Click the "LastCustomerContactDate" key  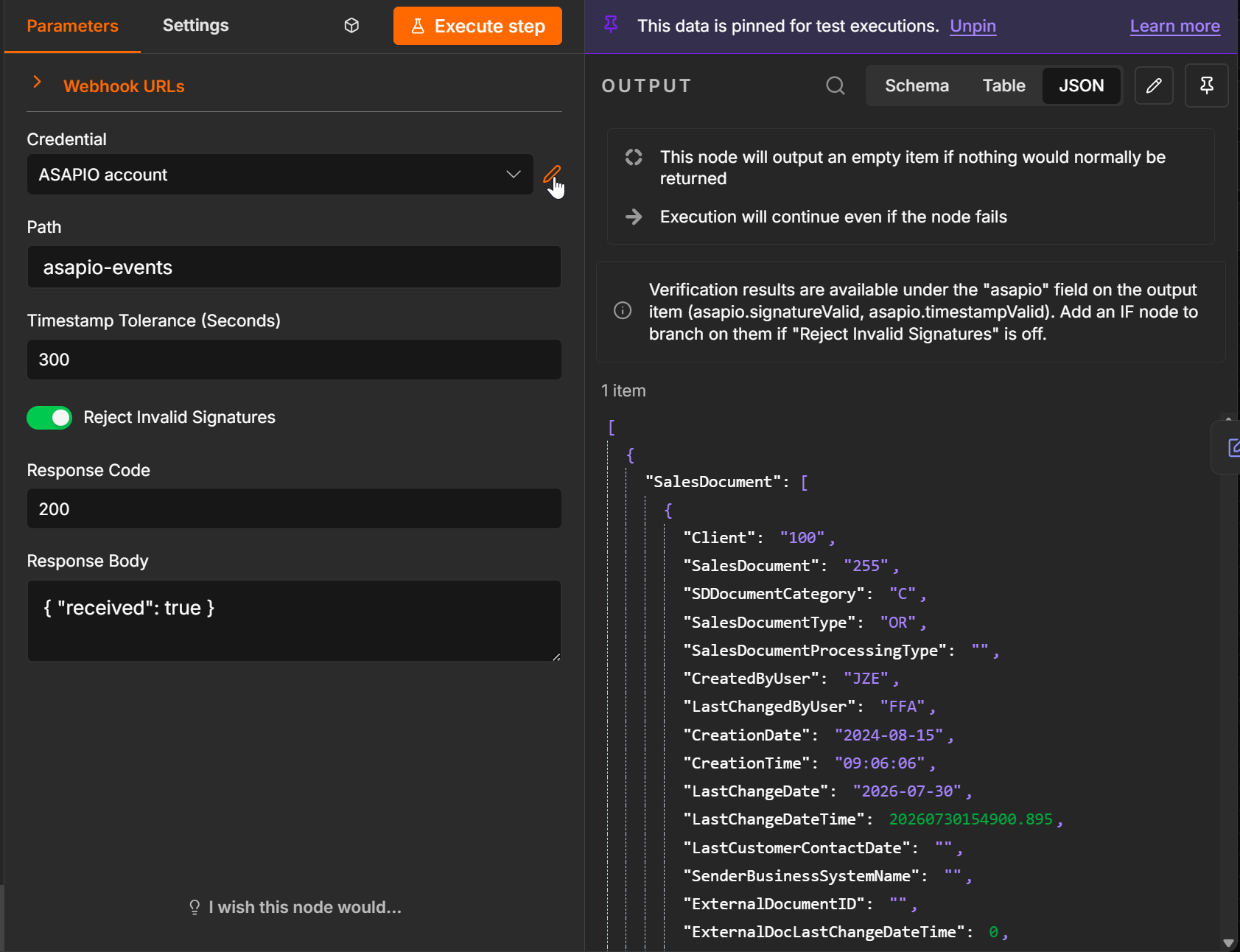(x=796, y=848)
